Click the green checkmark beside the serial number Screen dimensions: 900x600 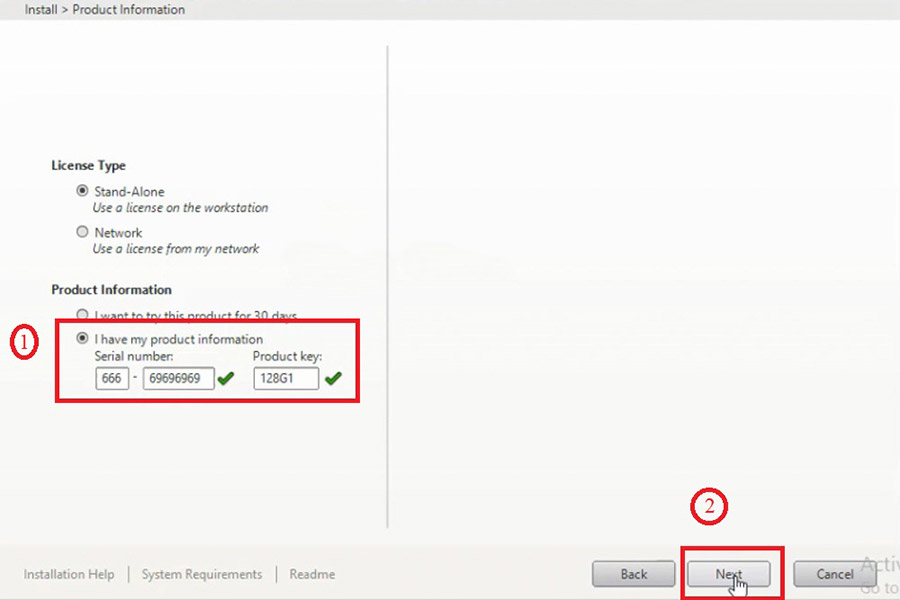point(226,378)
